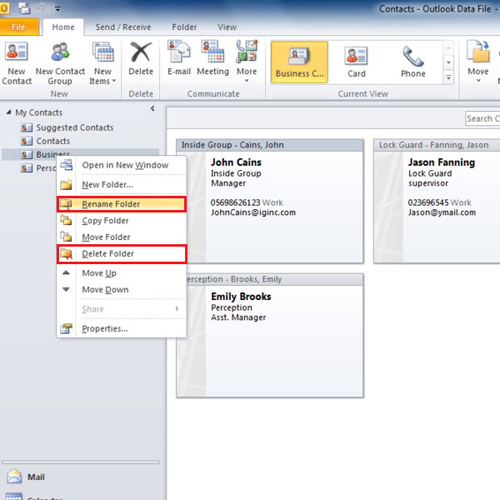The height and width of the screenshot is (500, 500).
Task: Select the Suggested Contacts folder
Action: point(75,127)
